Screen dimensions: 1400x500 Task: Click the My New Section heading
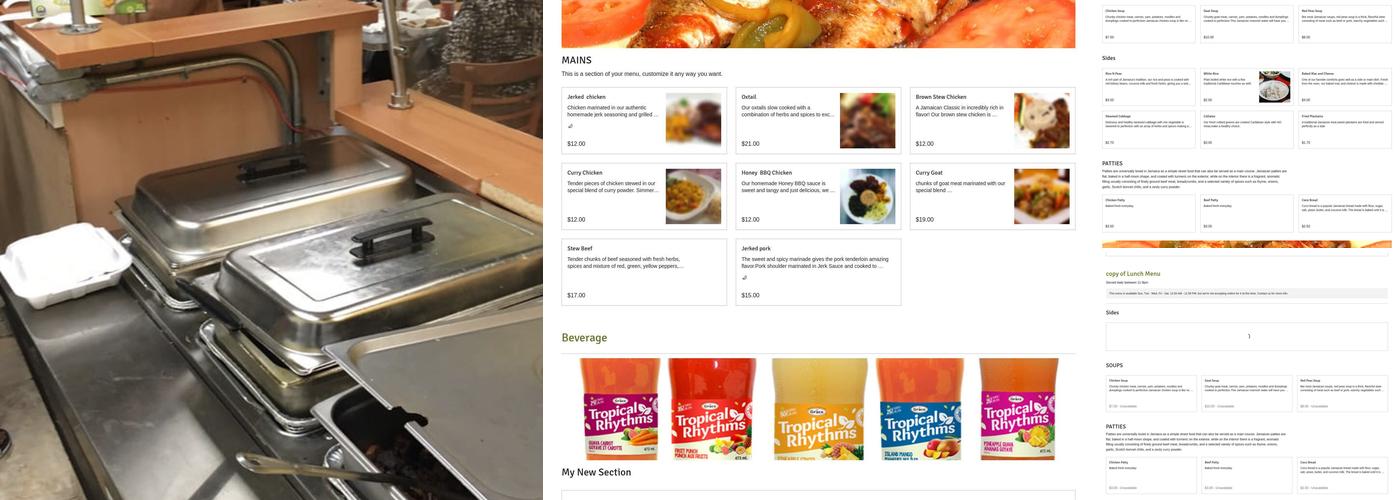pyautogui.click(x=596, y=472)
